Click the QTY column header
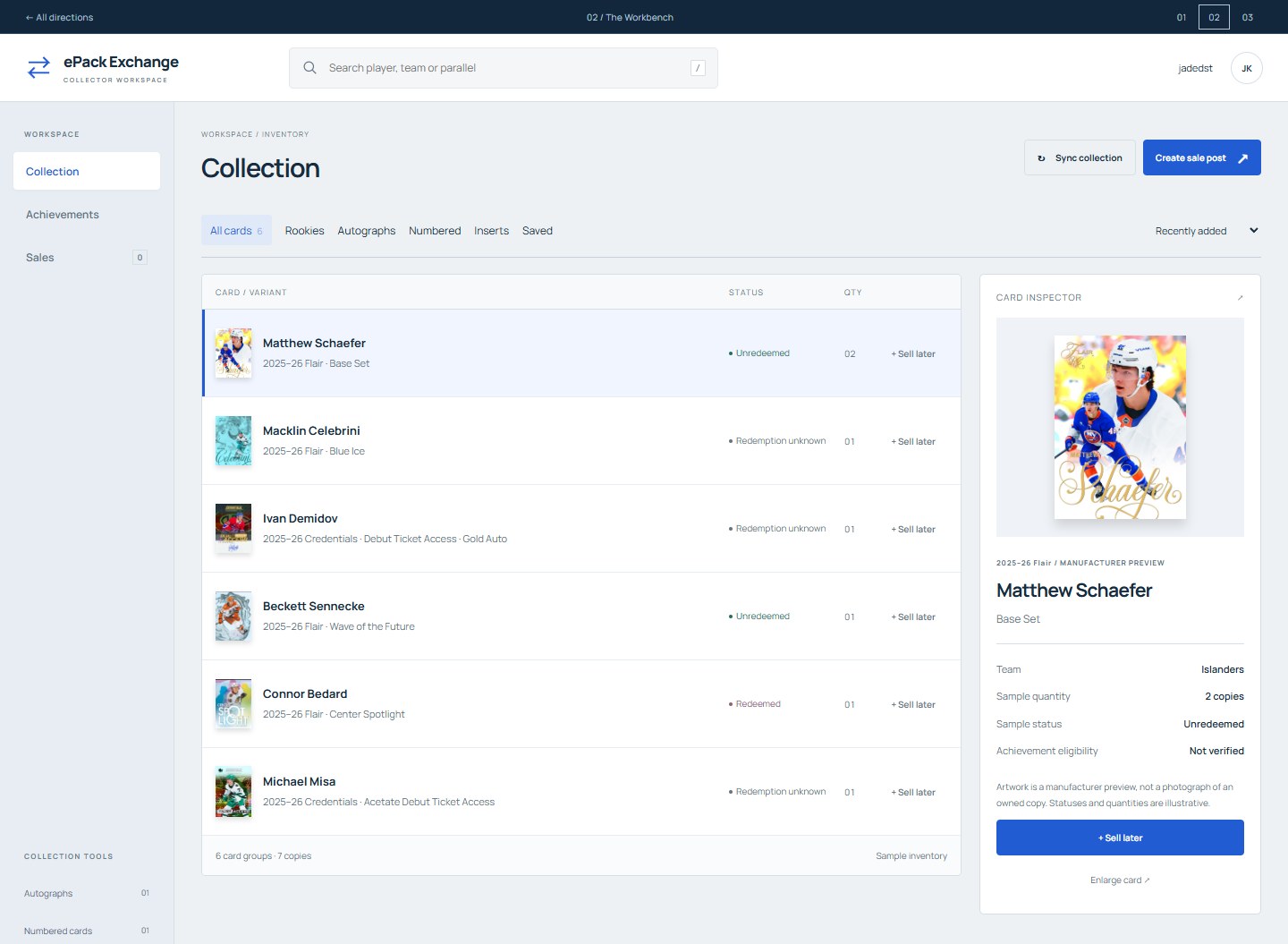Image resolution: width=1288 pixels, height=944 pixels. (853, 293)
